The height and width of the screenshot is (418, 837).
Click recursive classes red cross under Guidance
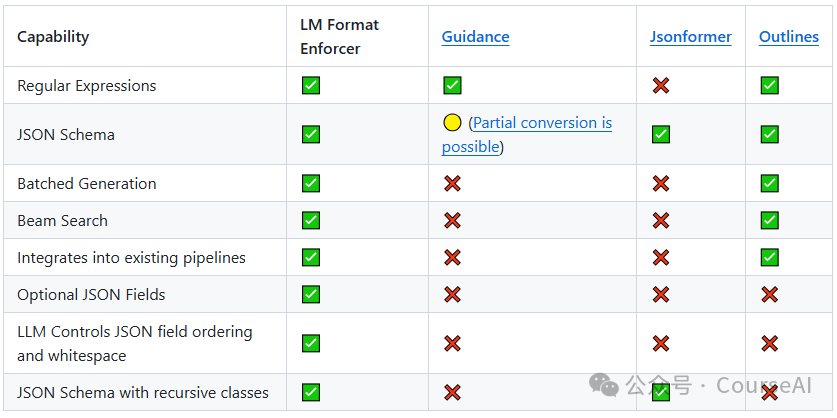452,393
